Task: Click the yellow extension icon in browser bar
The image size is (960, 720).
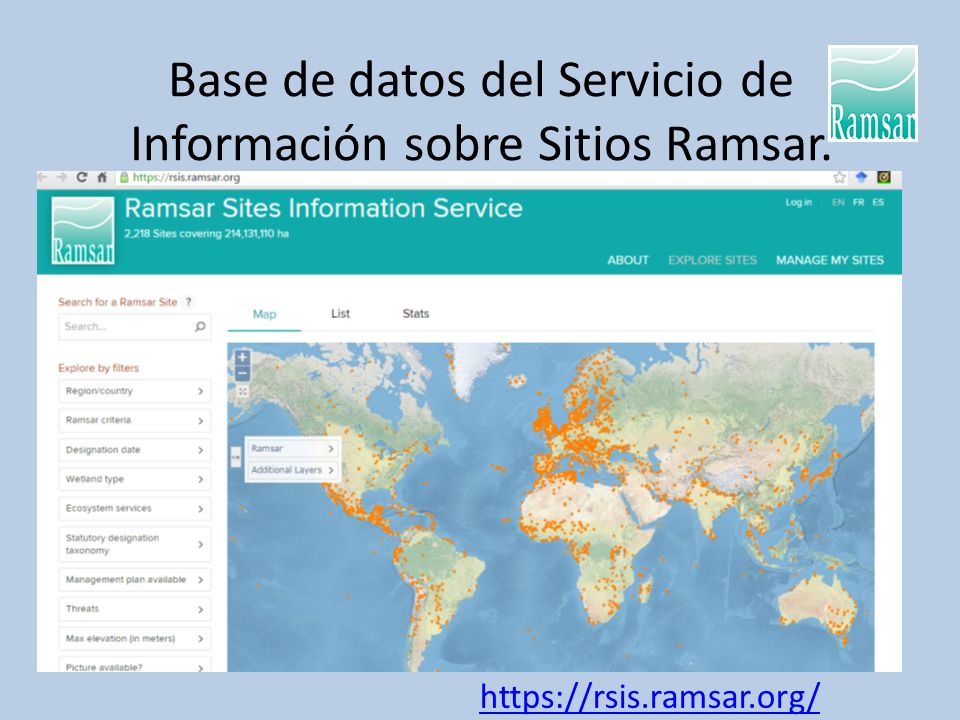Action: click(883, 178)
